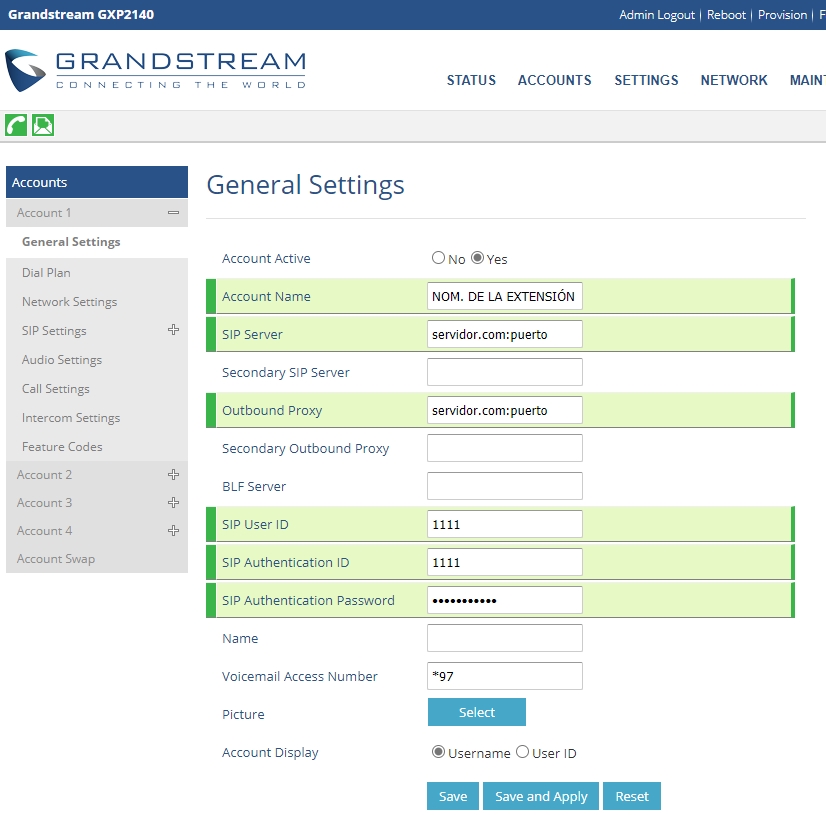Click Admin Logout
The width and height of the screenshot is (826, 815).
coord(657,15)
